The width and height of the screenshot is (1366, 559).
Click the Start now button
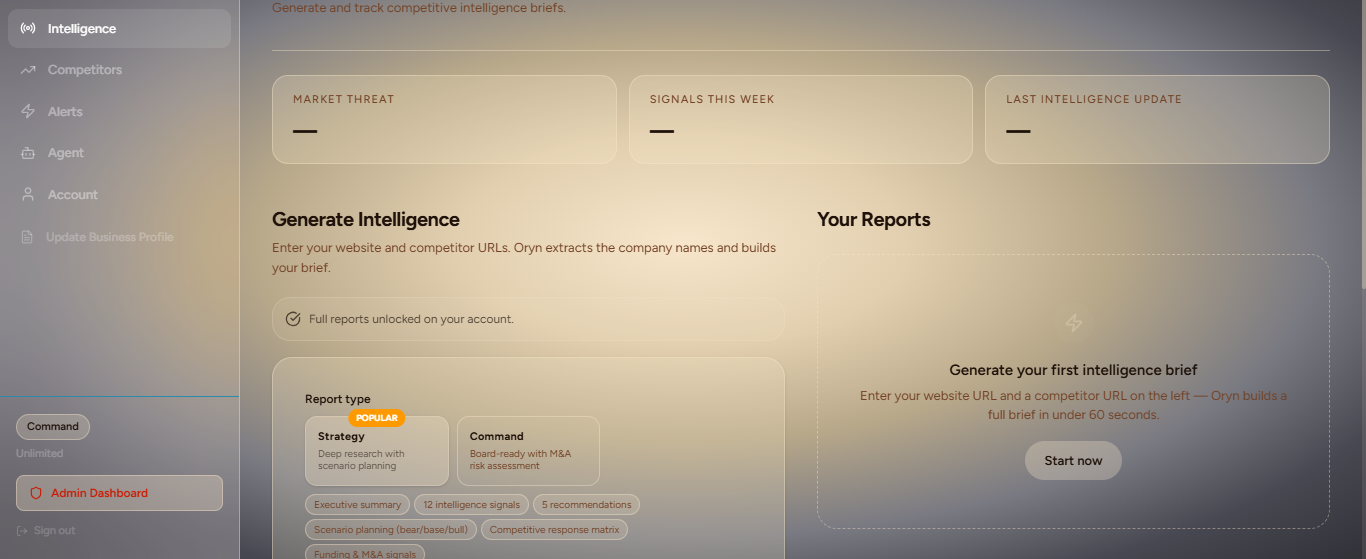point(1073,461)
